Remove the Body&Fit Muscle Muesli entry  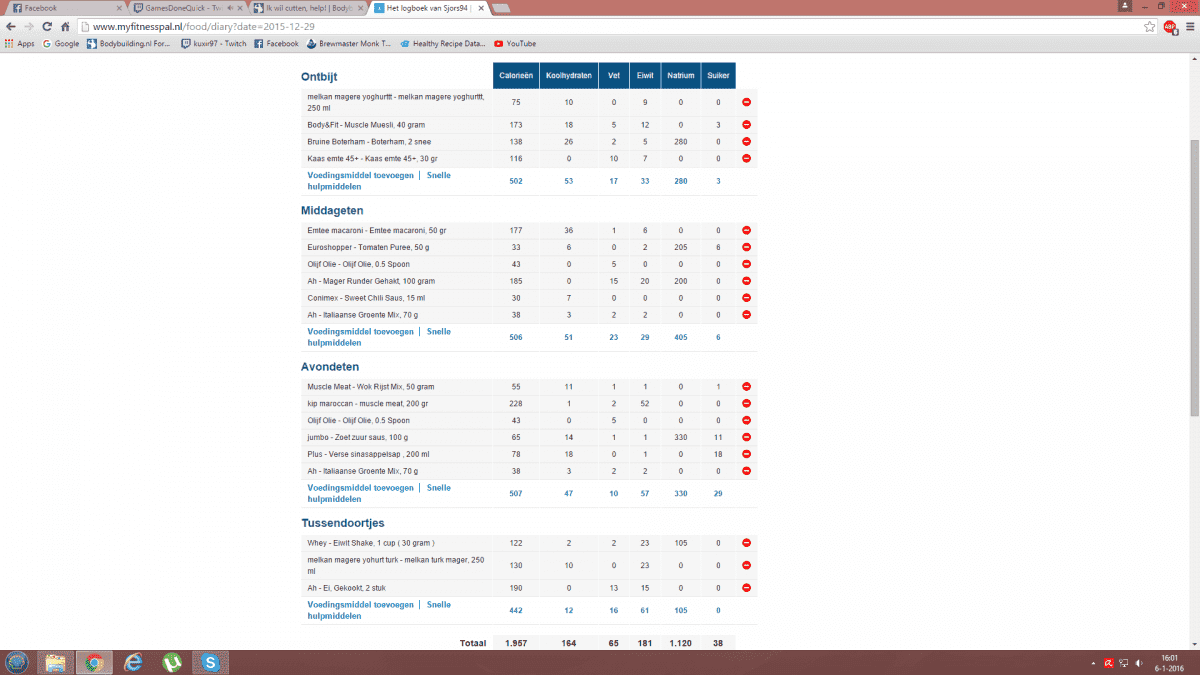(746, 125)
